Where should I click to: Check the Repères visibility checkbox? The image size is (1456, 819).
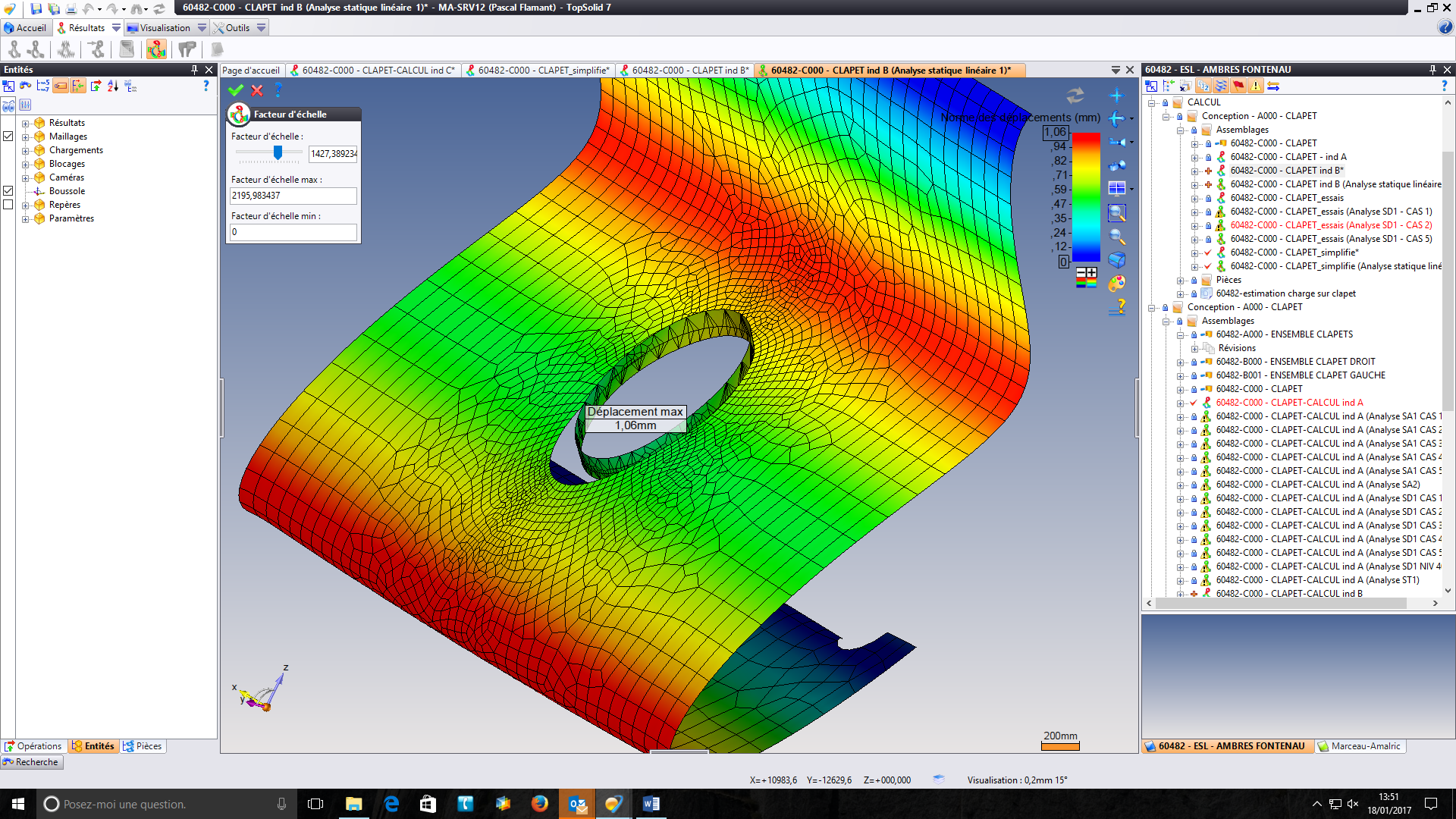[8, 205]
